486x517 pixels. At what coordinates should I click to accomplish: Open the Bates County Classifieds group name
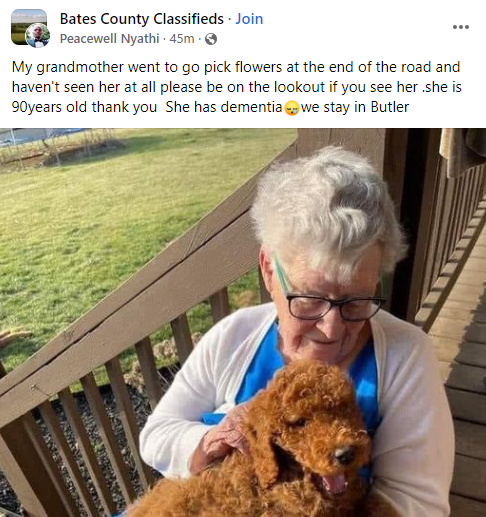tap(142, 19)
